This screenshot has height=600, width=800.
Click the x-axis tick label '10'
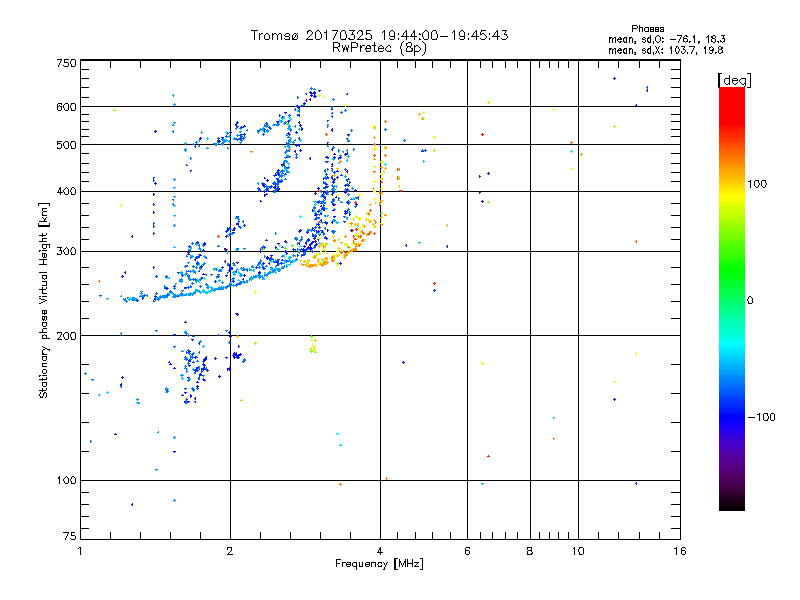click(578, 551)
